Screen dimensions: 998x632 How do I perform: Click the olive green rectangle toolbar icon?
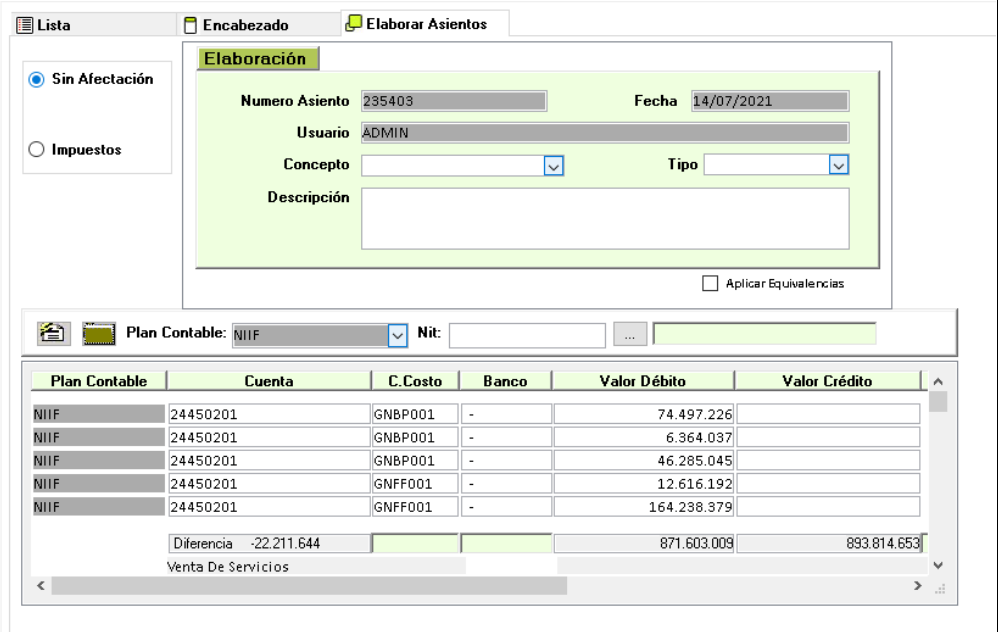96,334
